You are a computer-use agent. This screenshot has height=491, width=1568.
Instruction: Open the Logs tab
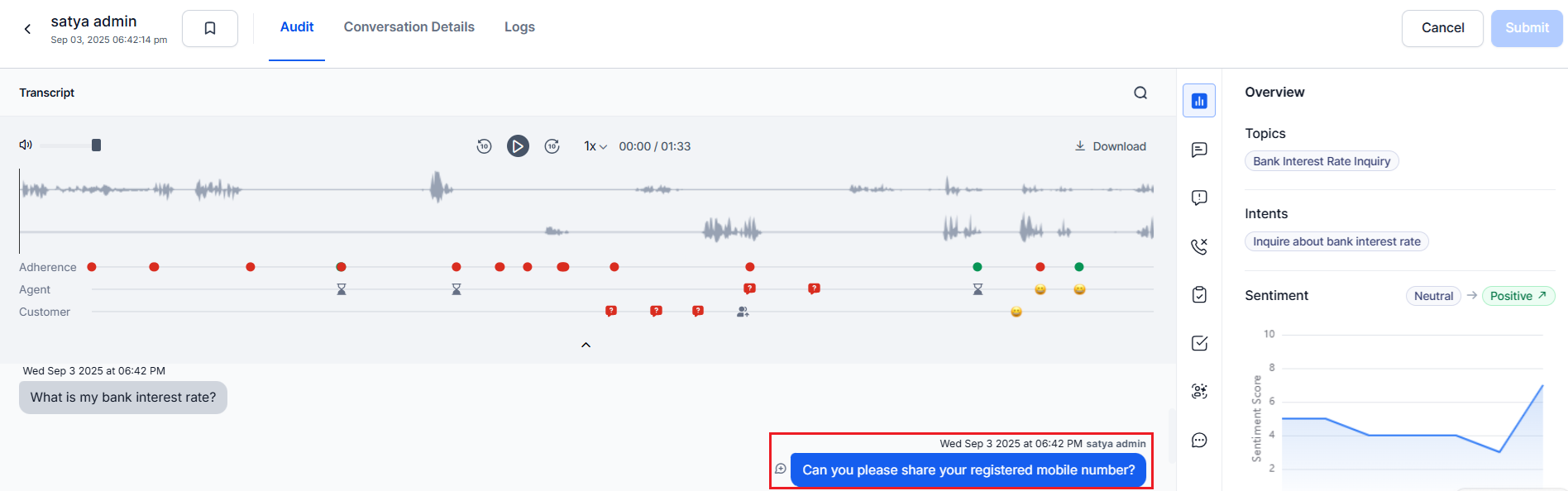click(519, 27)
